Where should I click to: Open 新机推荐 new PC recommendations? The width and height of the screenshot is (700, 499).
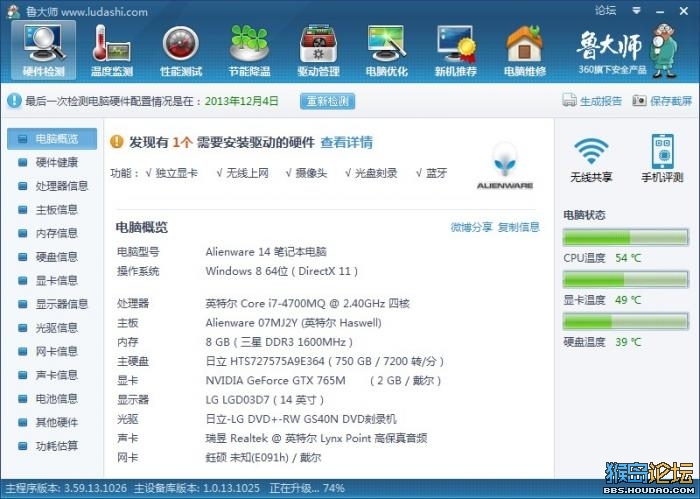[455, 50]
